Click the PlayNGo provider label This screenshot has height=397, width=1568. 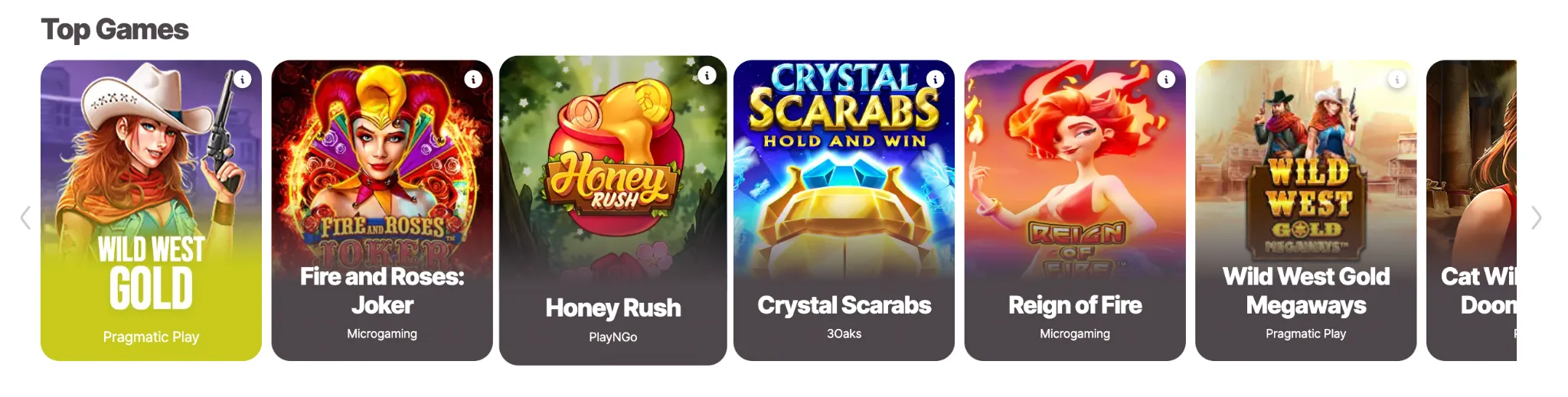(x=612, y=337)
